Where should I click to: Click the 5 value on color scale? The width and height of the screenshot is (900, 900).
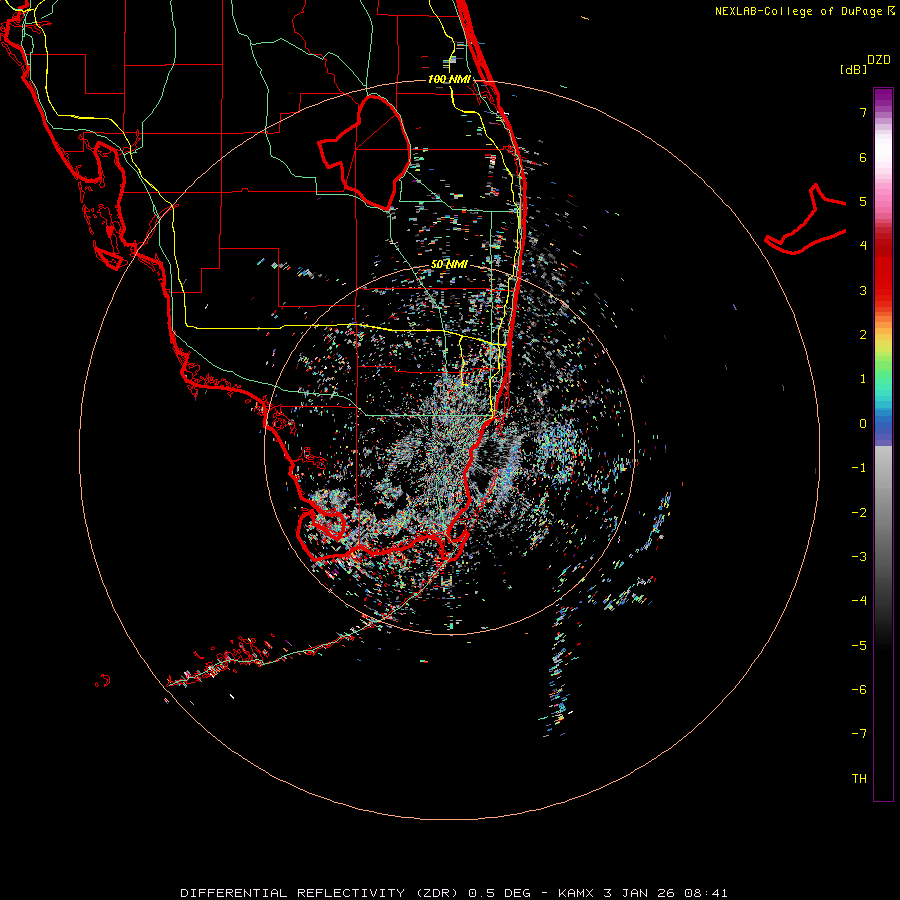click(x=863, y=201)
